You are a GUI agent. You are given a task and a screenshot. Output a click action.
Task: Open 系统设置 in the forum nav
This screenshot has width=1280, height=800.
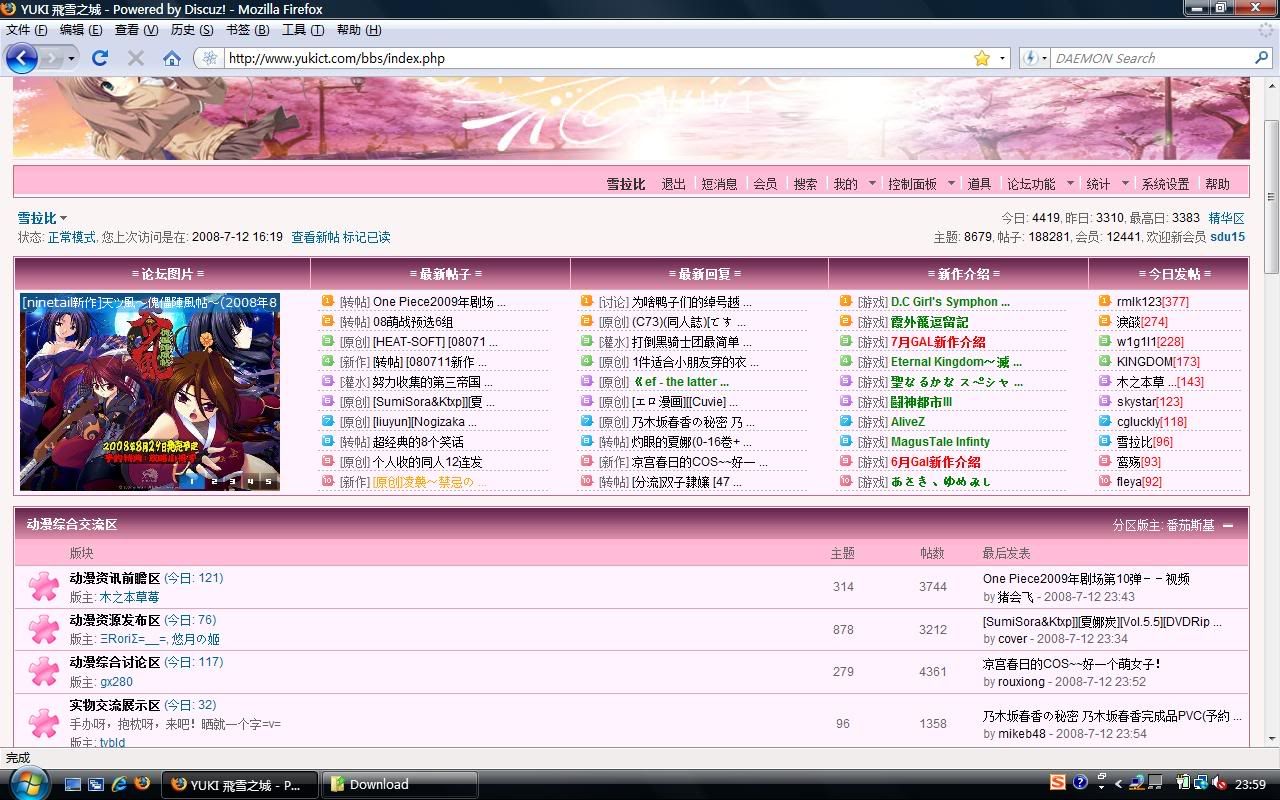(1165, 184)
